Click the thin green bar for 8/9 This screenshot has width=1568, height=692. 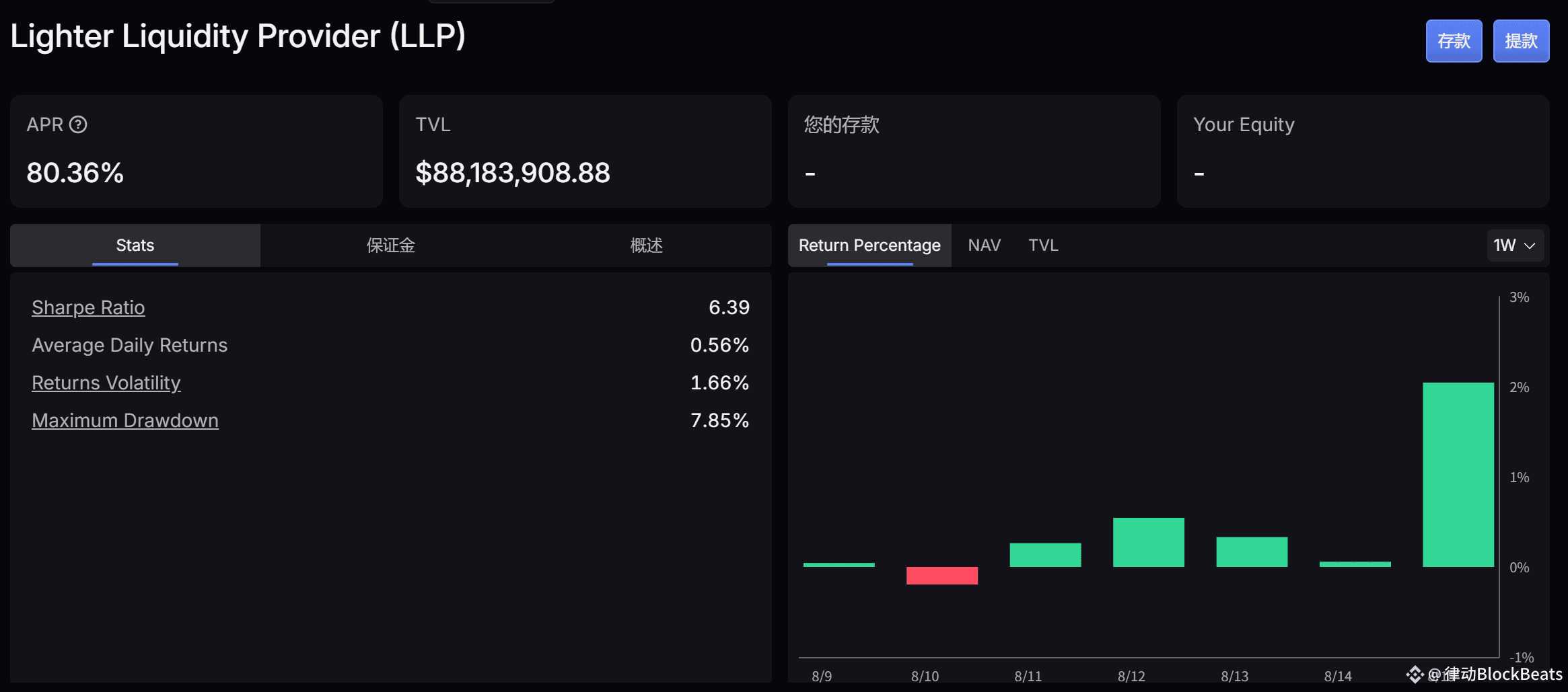click(x=839, y=565)
